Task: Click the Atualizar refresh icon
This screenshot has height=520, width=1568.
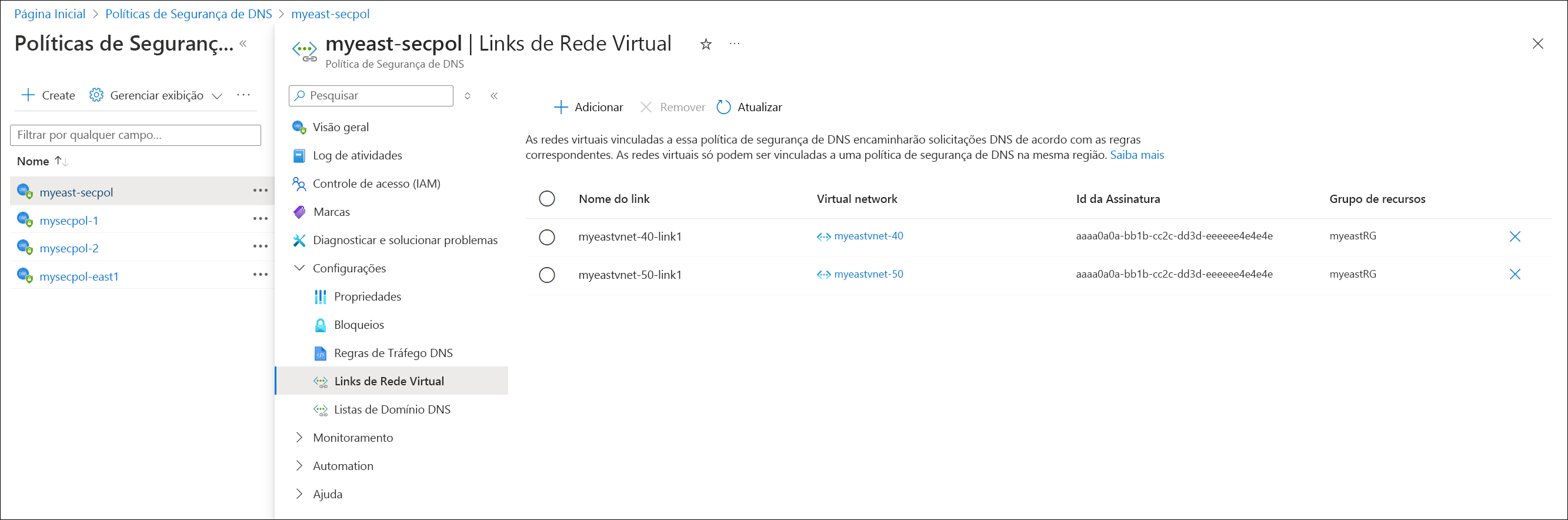Action: coord(723,107)
